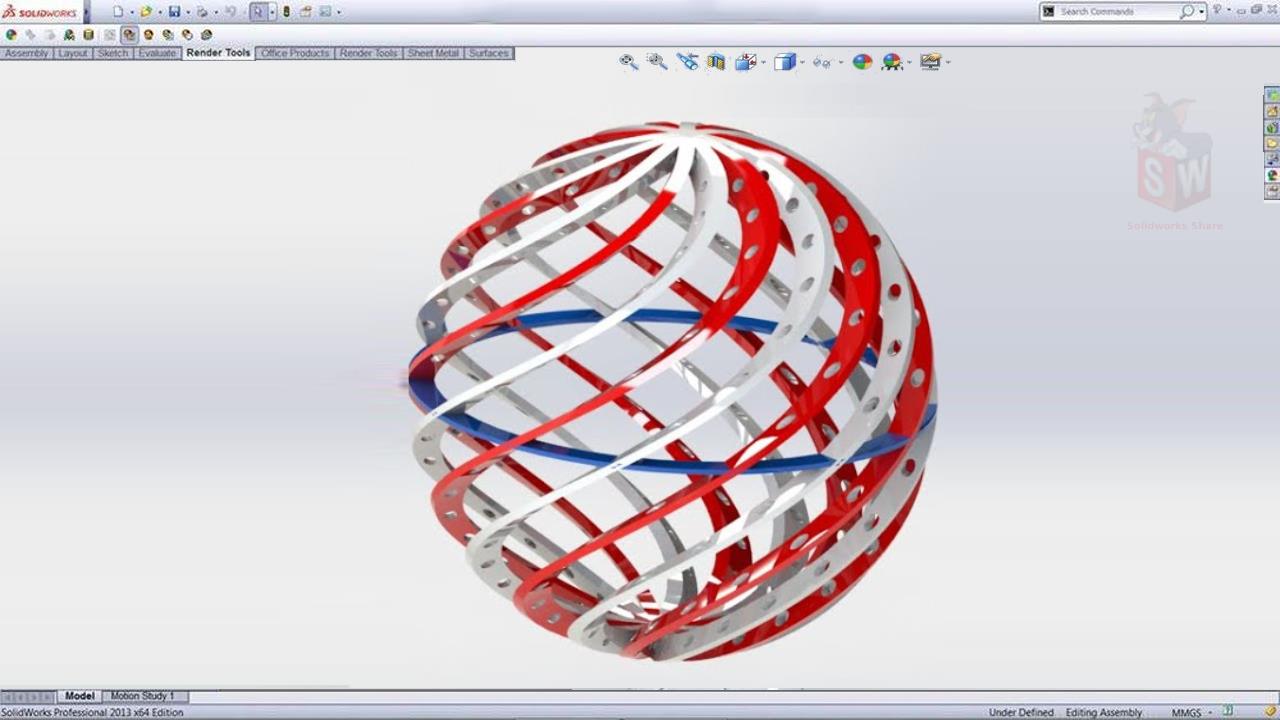Expand the Save dropdown arrow
This screenshot has width=1280, height=720.
[x=187, y=12]
